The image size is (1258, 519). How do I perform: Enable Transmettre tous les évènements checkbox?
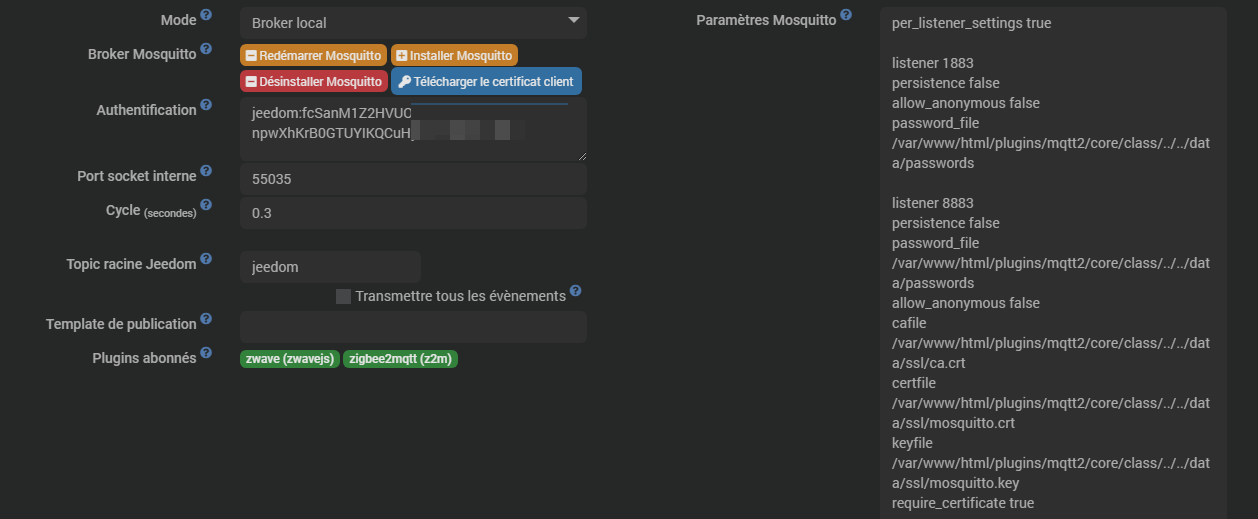point(344,296)
